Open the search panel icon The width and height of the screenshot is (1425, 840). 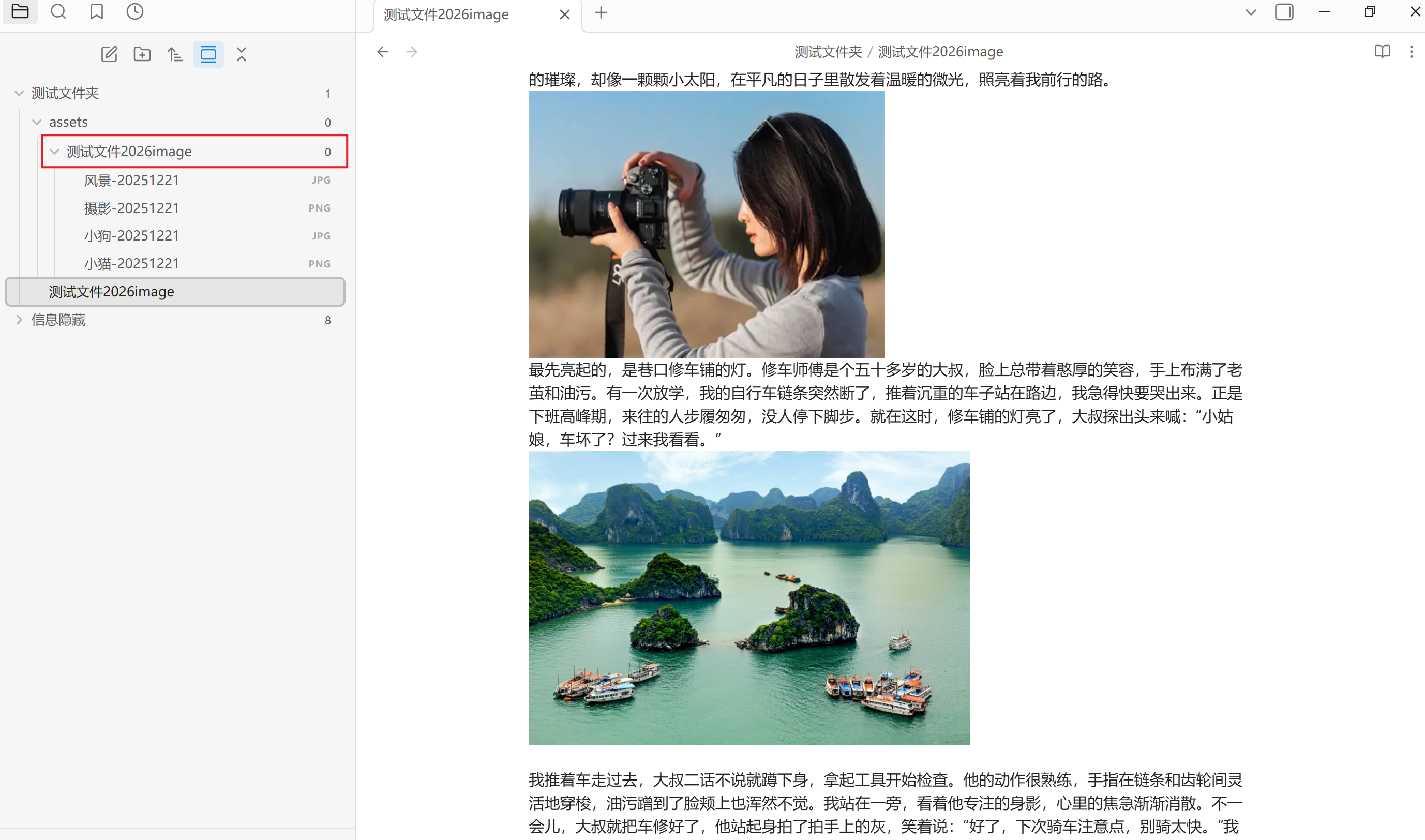58,11
